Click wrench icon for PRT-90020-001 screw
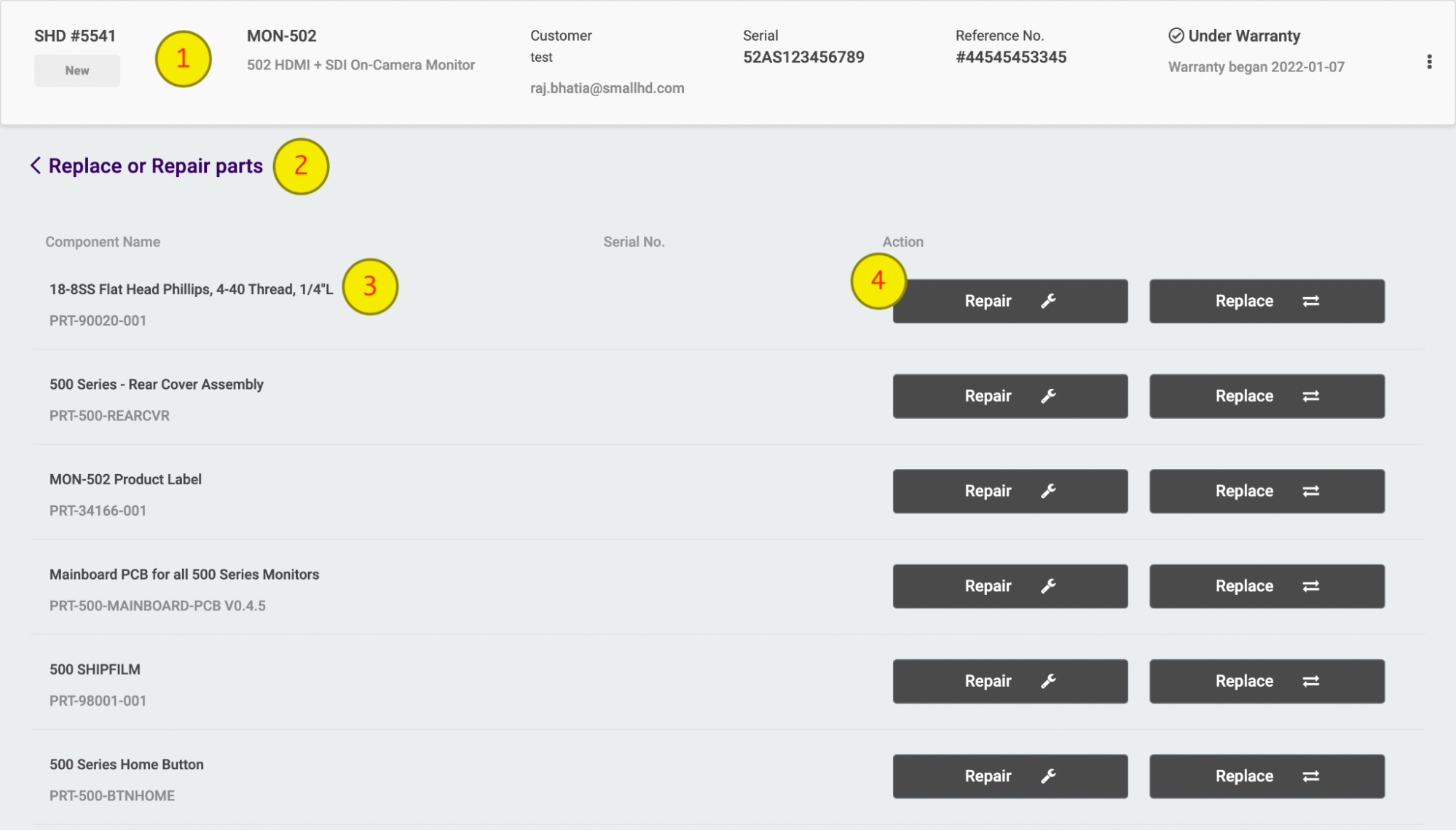Screen dimensions: 1456x831 point(1048,301)
